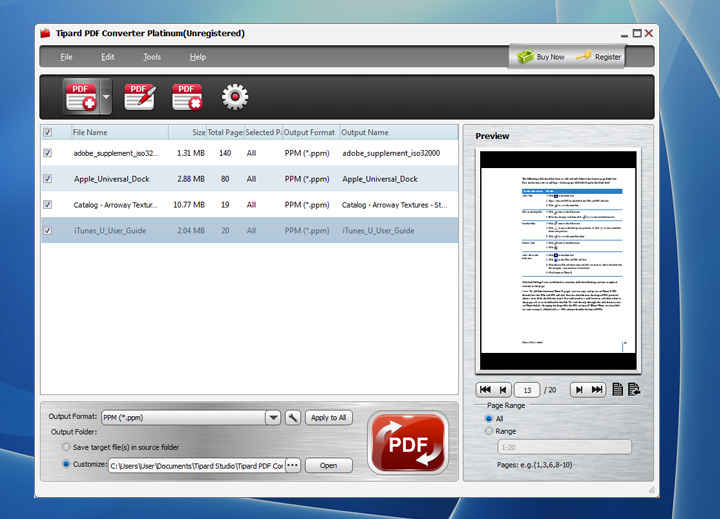This screenshot has height=519, width=720.
Task: Go to the next preview page
Action: [578, 390]
